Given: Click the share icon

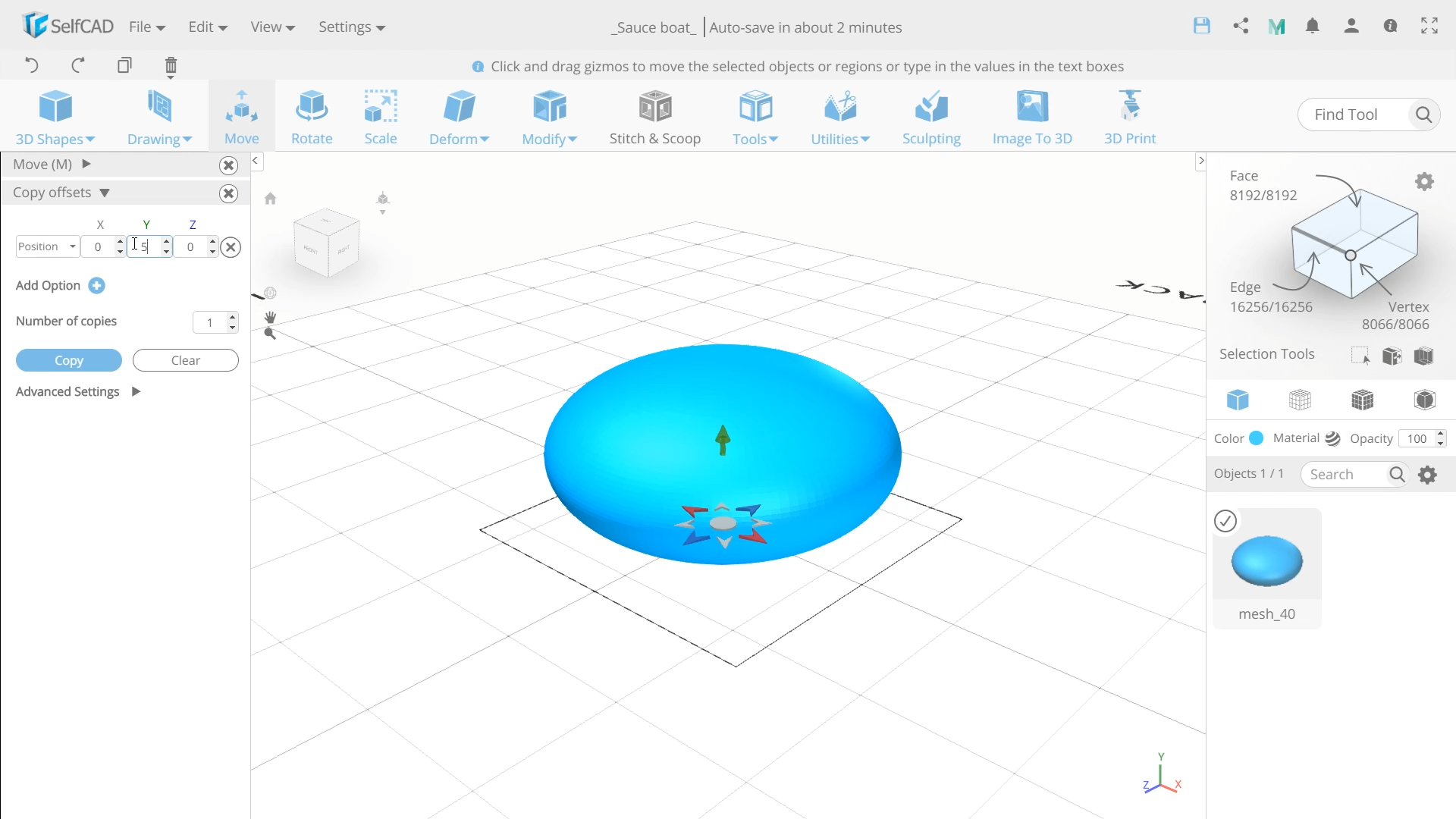Looking at the screenshot, I should (x=1241, y=26).
